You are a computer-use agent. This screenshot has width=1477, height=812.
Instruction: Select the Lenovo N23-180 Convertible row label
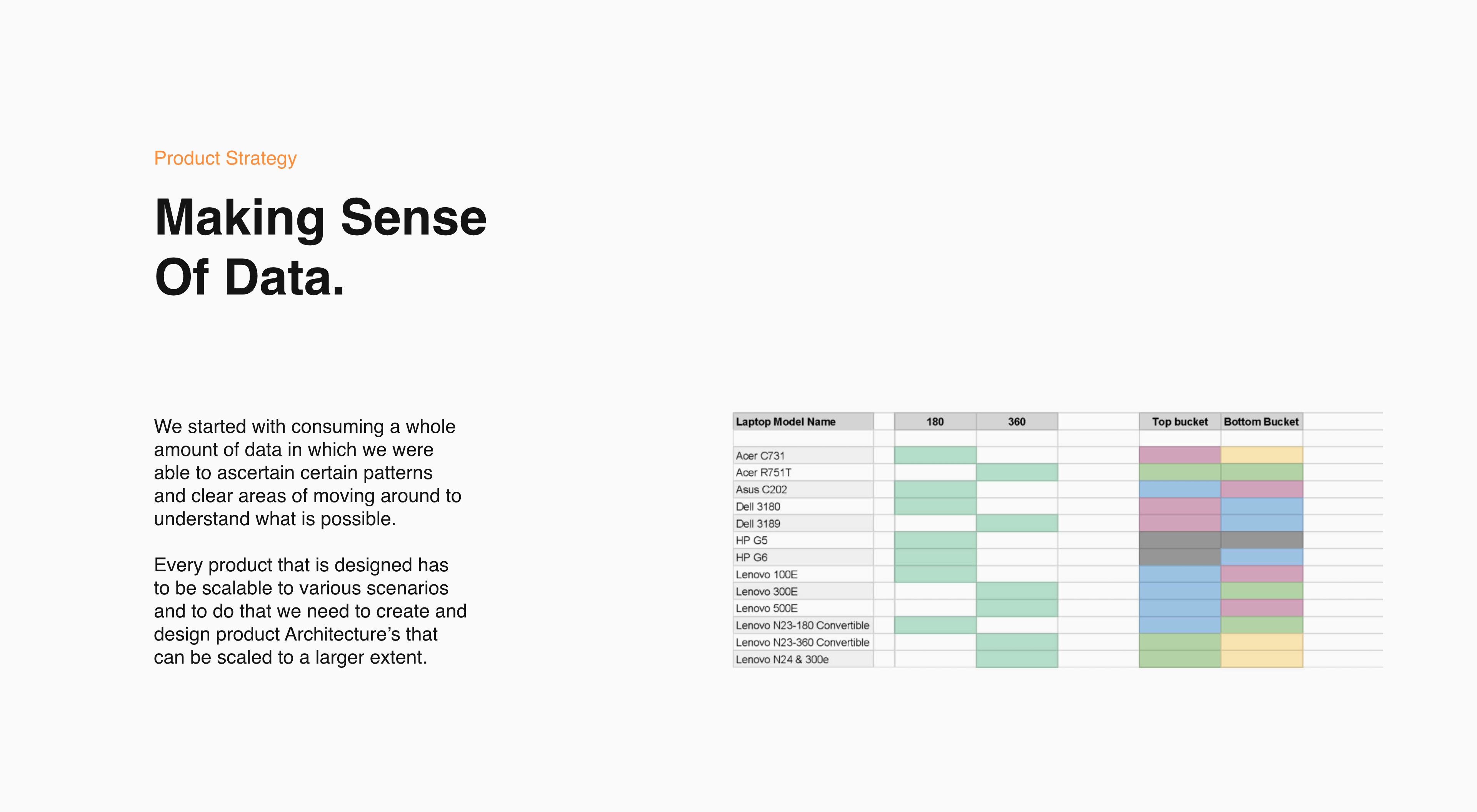(802, 625)
